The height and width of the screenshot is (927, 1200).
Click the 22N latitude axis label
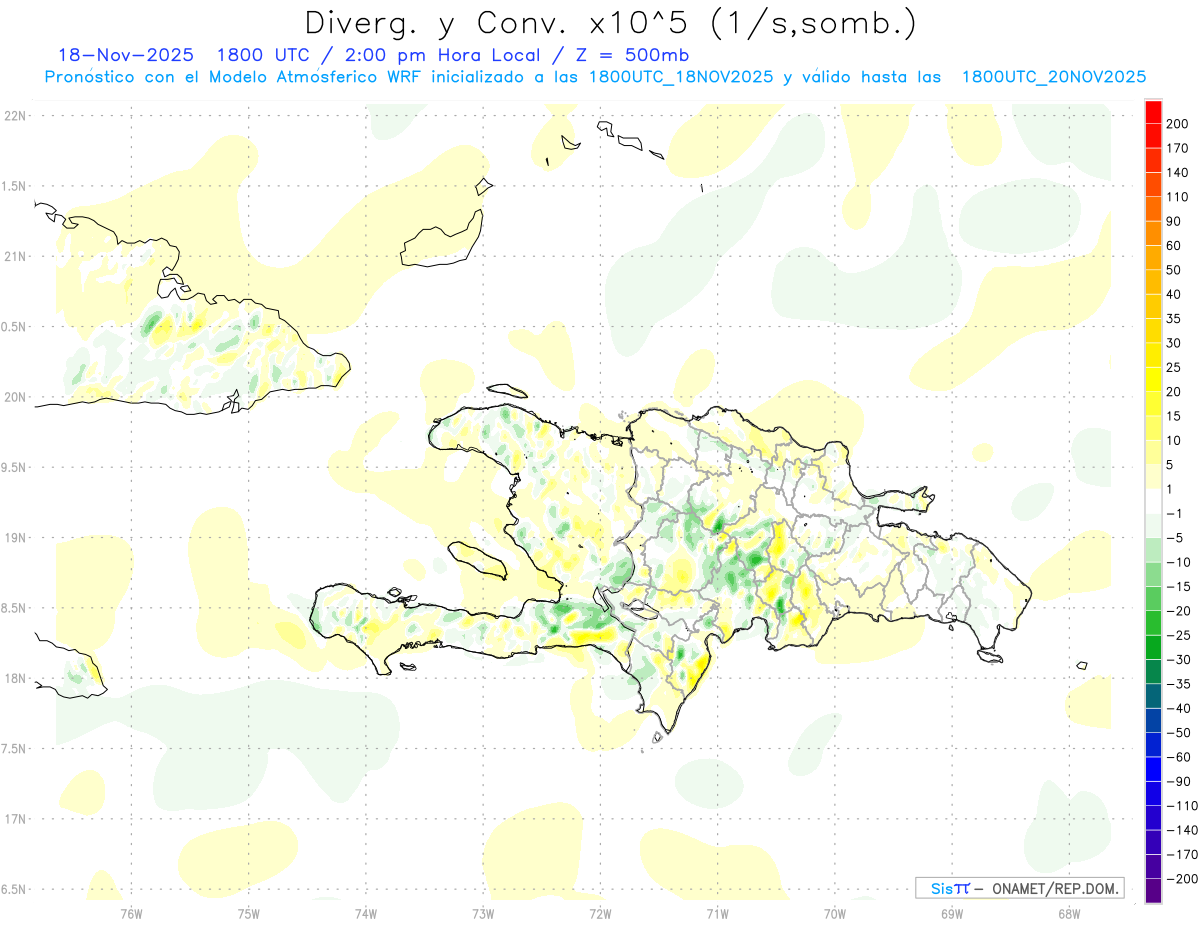14,116
